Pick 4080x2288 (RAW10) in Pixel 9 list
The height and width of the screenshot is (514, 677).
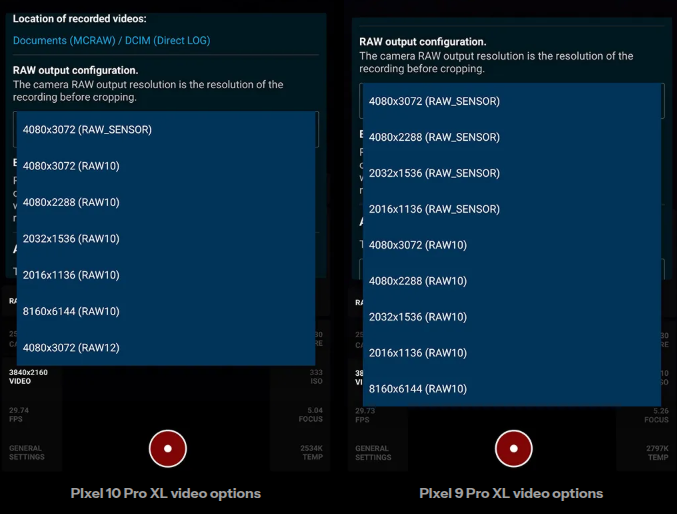click(512, 281)
